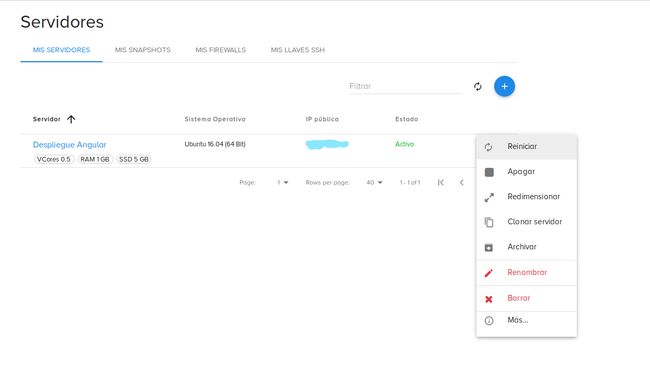The height and width of the screenshot is (378, 650).
Task: Click the Clonar servidor copy icon
Action: pos(489,222)
